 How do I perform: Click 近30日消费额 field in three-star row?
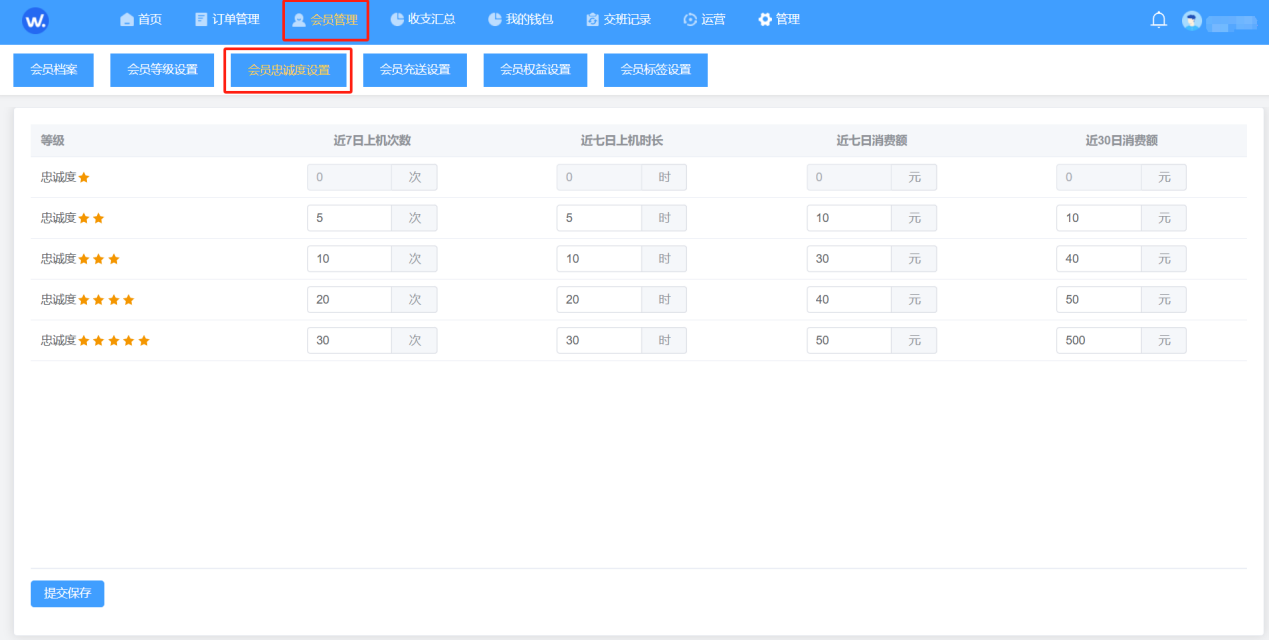click(x=1099, y=259)
